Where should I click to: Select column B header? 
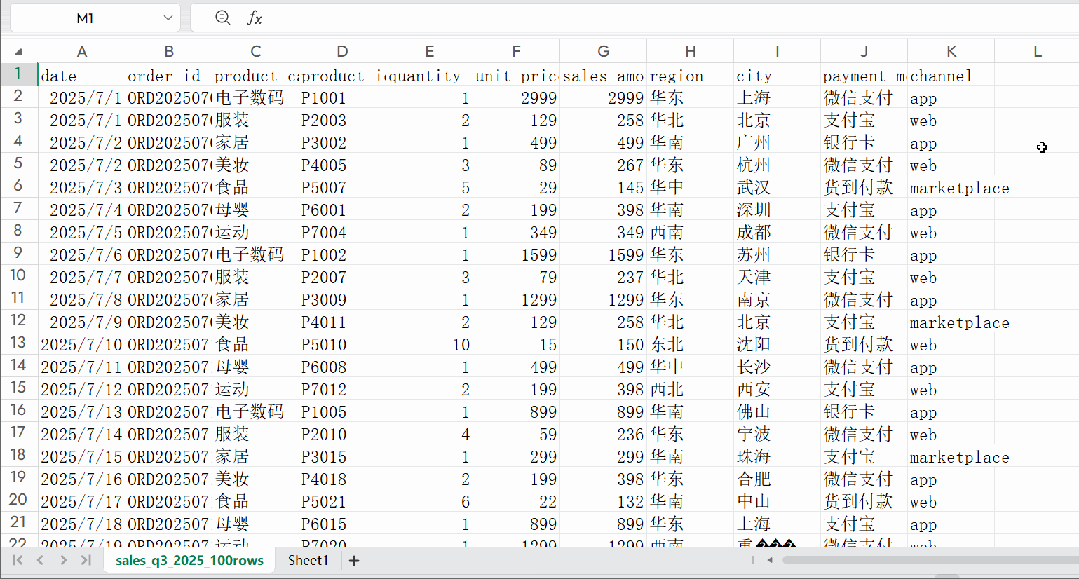(x=169, y=52)
